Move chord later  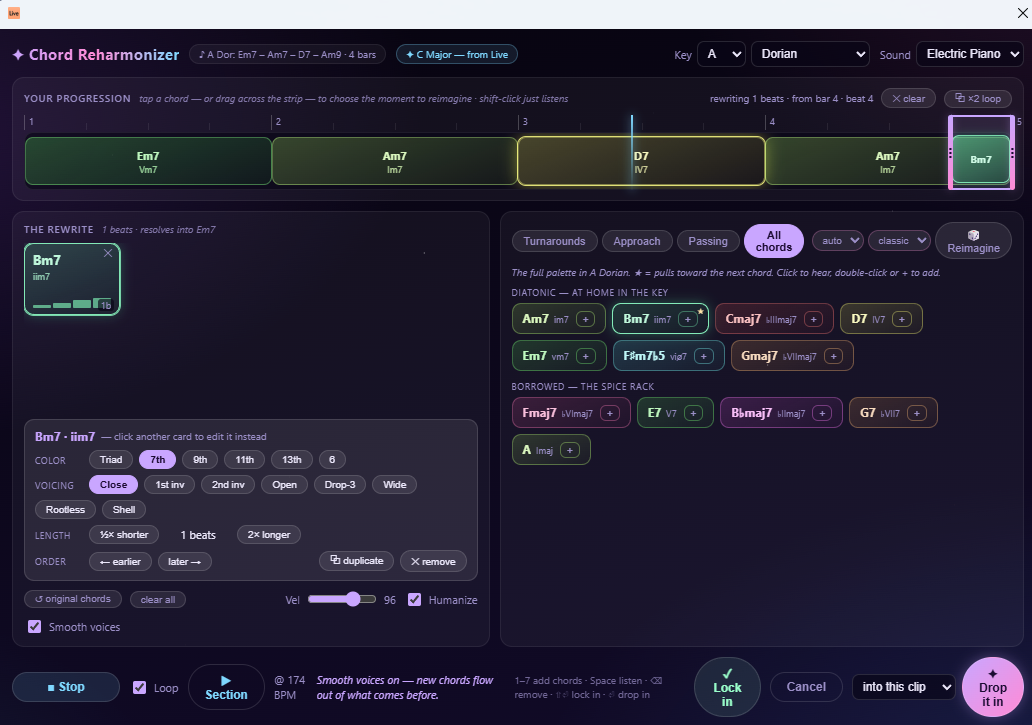(x=184, y=562)
